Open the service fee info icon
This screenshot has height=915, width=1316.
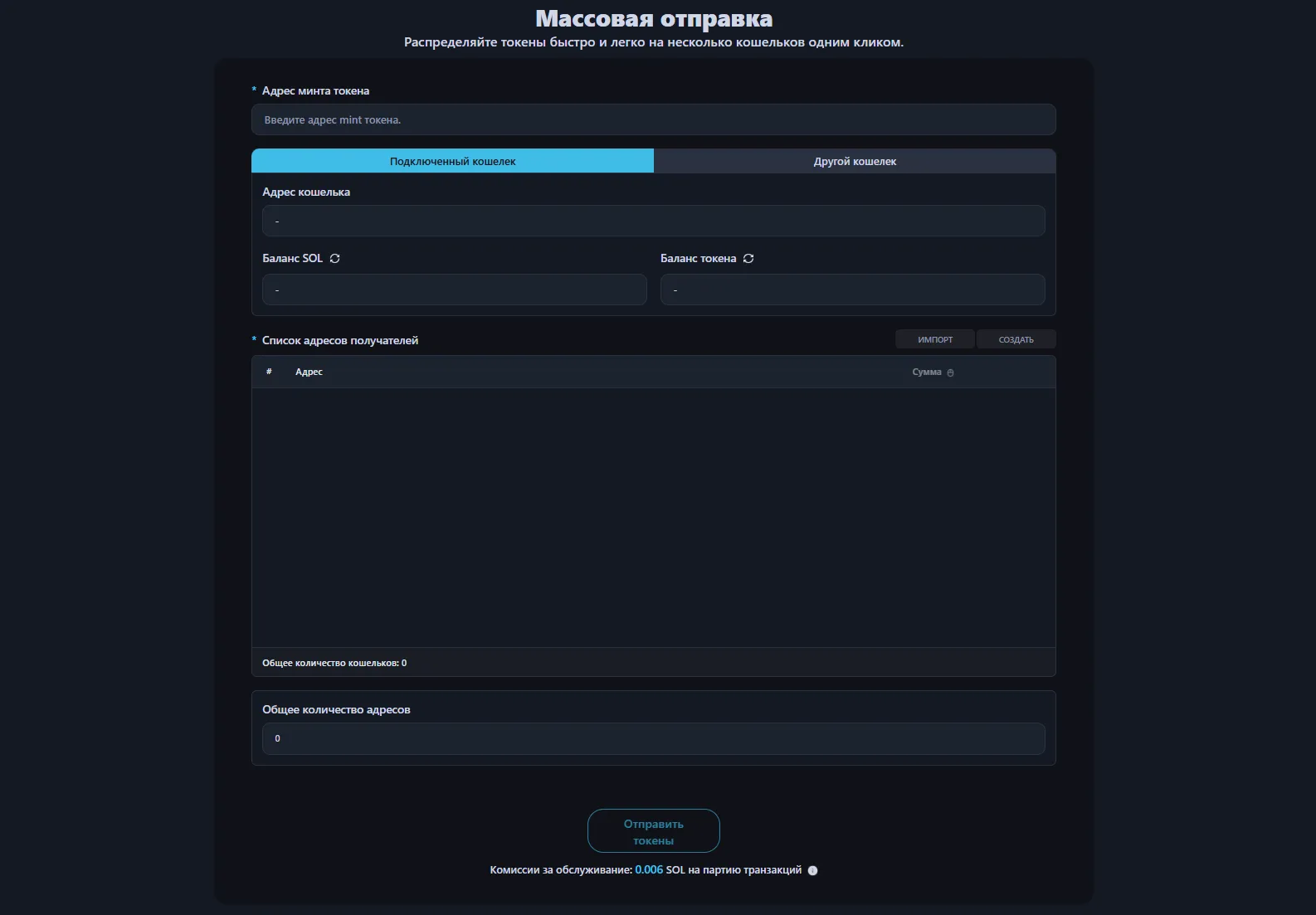click(812, 871)
